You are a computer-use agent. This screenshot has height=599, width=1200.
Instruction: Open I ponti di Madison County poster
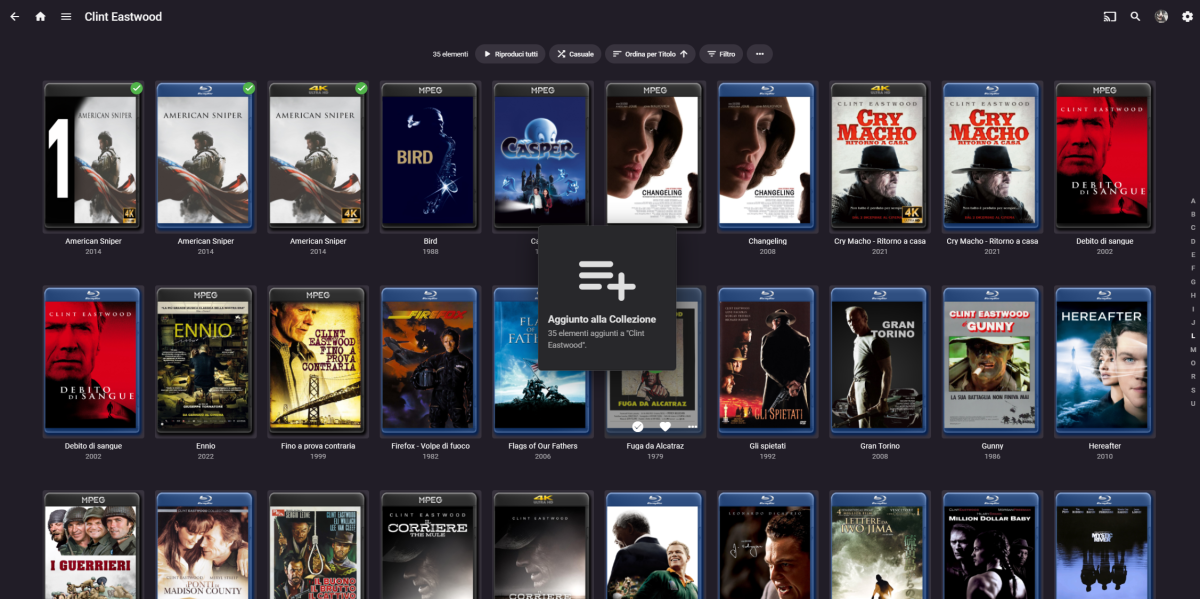pos(205,545)
